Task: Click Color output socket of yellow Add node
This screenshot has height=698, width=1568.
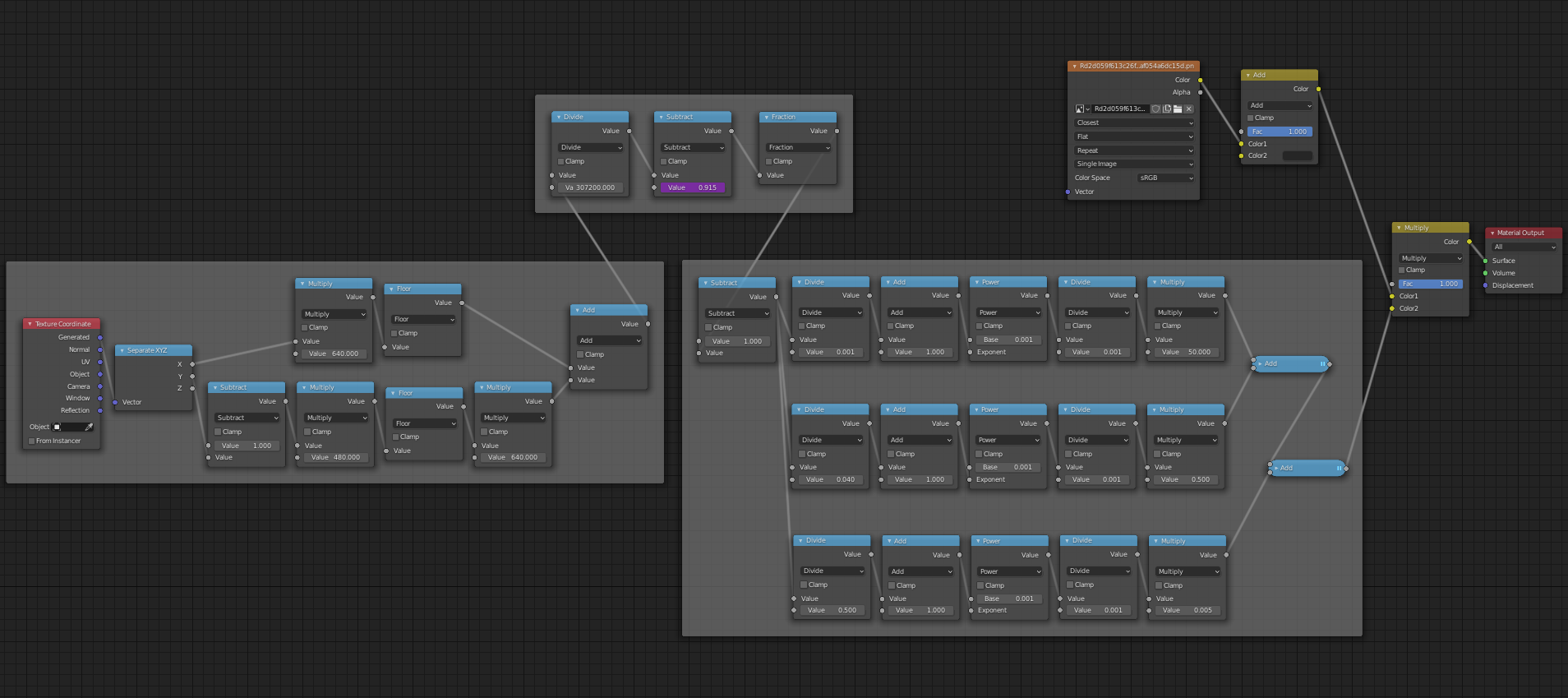Action: (1318, 89)
